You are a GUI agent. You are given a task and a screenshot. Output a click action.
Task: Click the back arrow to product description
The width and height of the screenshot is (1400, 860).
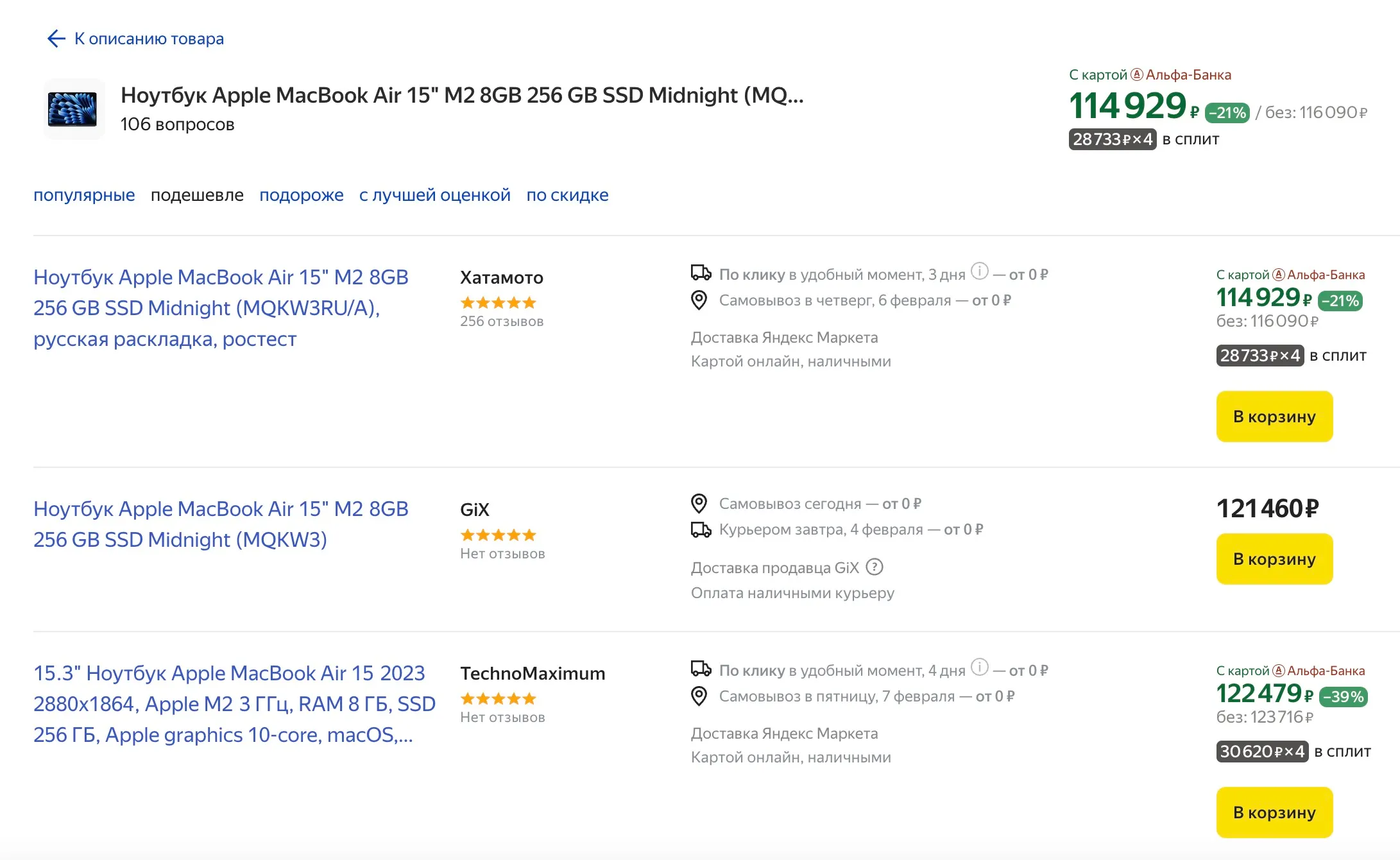click(x=56, y=39)
